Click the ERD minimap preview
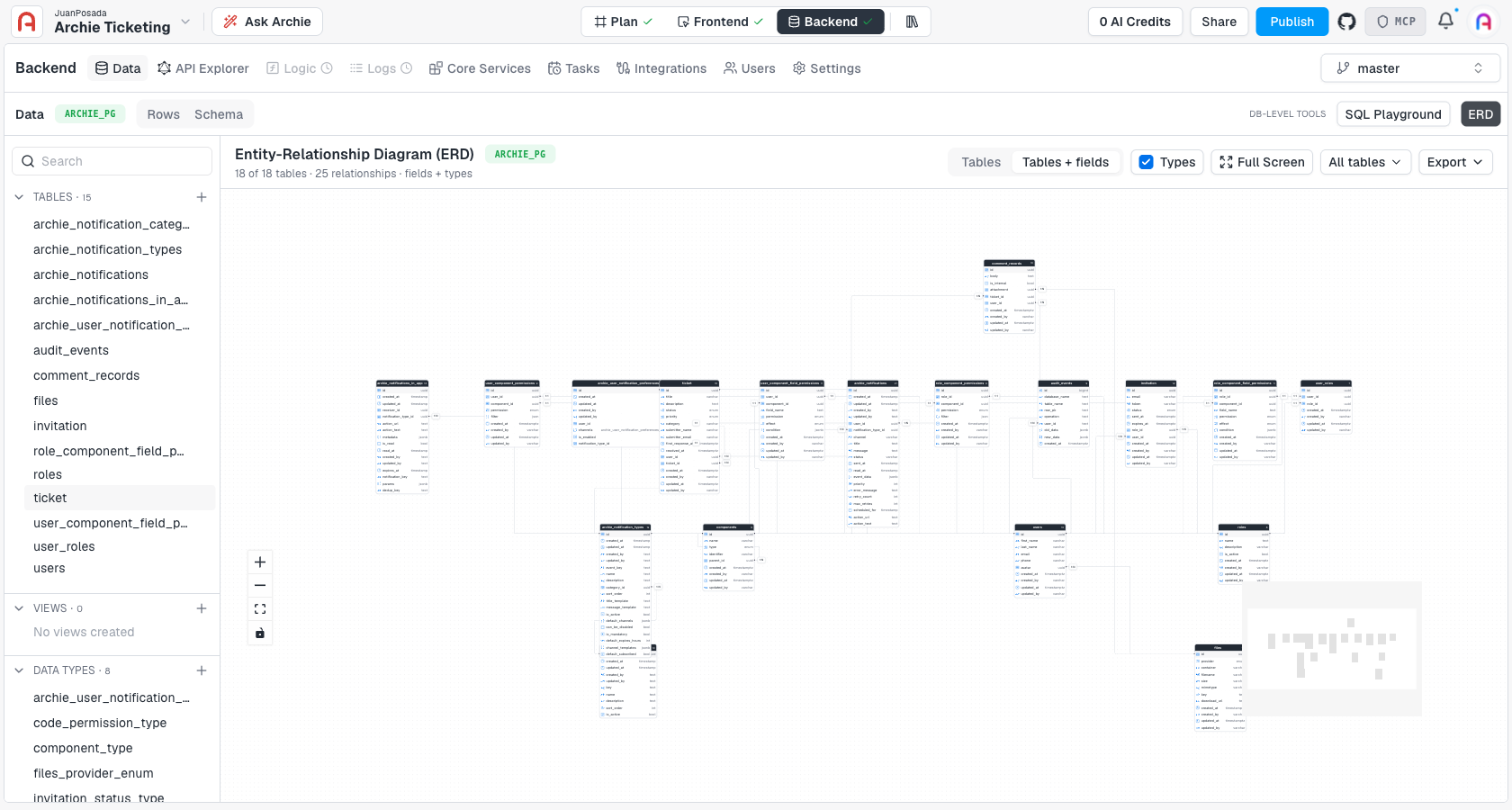 point(1332,649)
